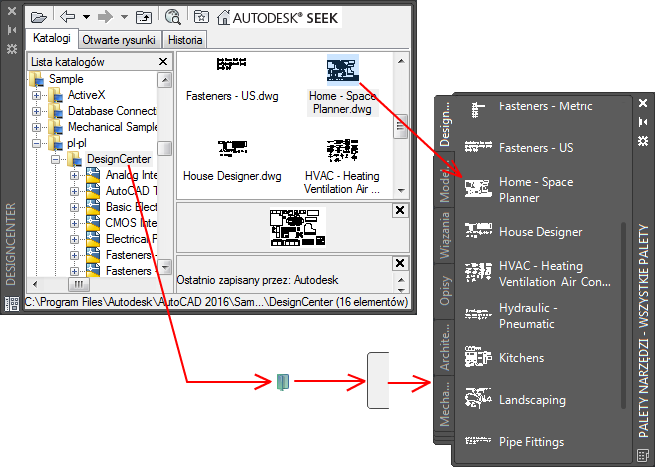Expand the Database Connect folder node
Viewport: 658px width, 471px height.
tap(37, 111)
